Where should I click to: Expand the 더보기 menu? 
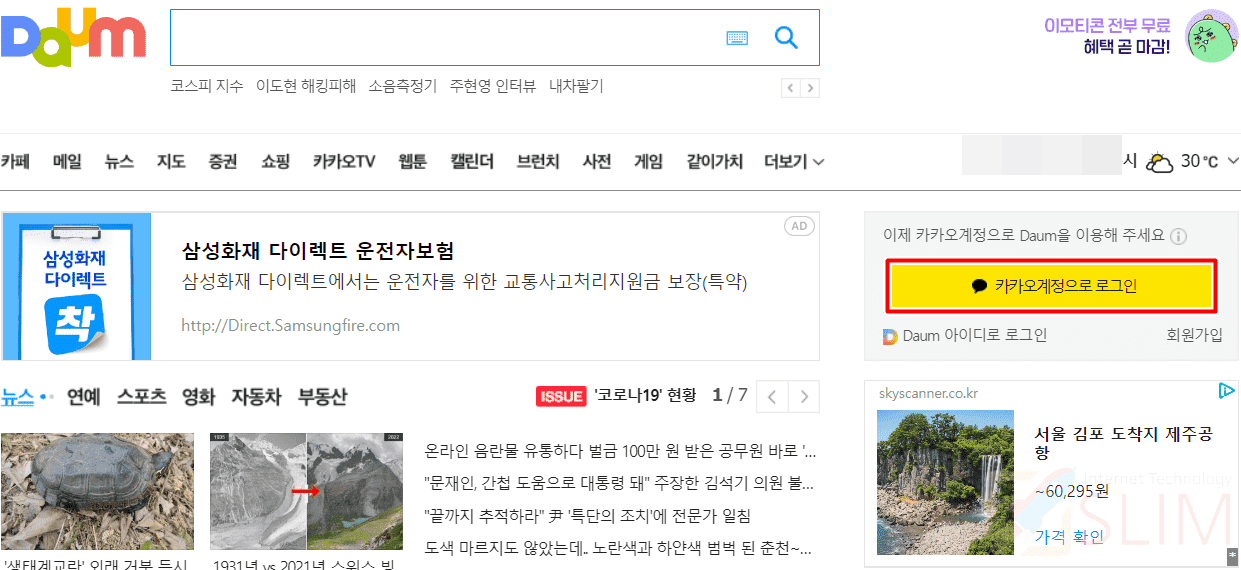tap(794, 162)
